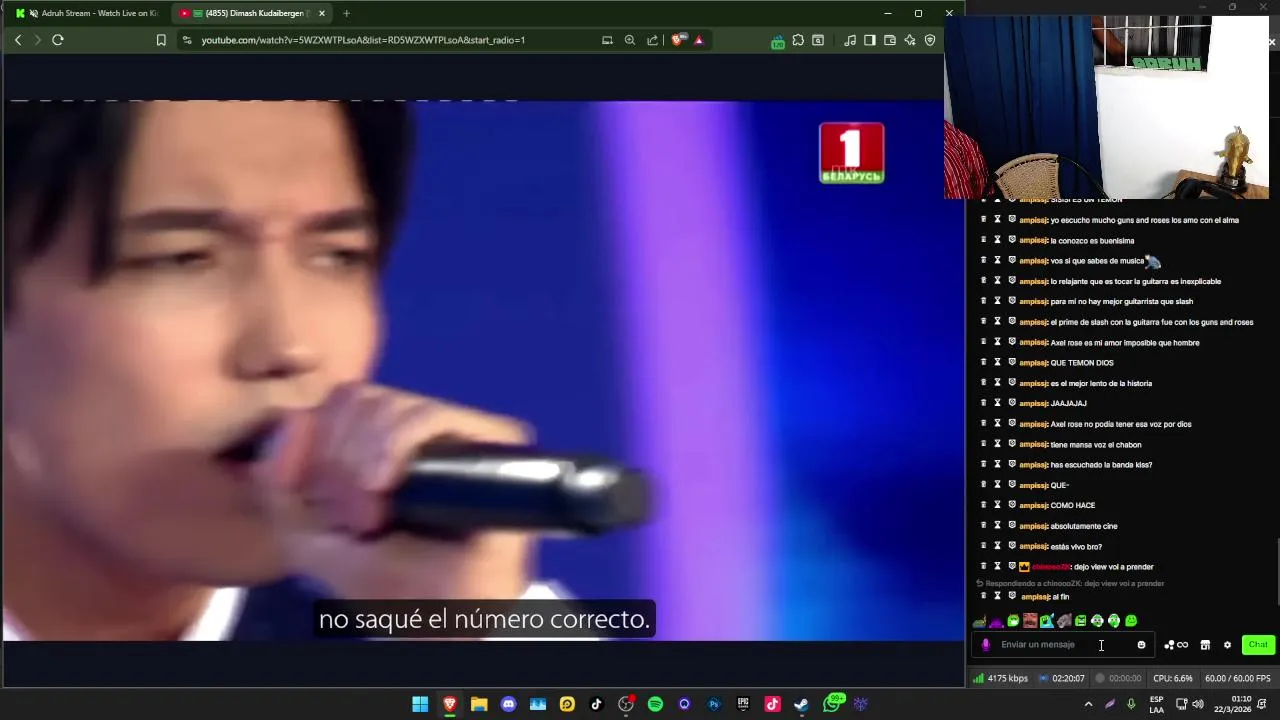This screenshot has height=720, width=1280.
Task: Delete ampisaj's 'QUE TEMON DIOS' message
Action: pyautogui.click(x=983, y=362)
